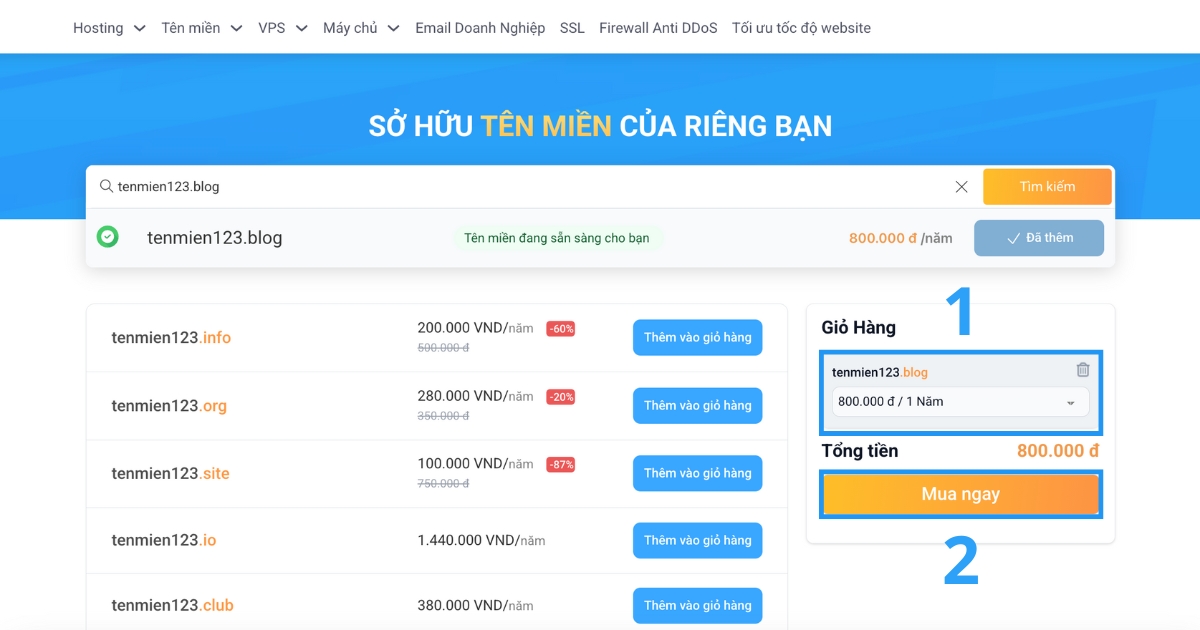
Task: Click the chevron next to Hosting
Action: (x=138, y=28)
